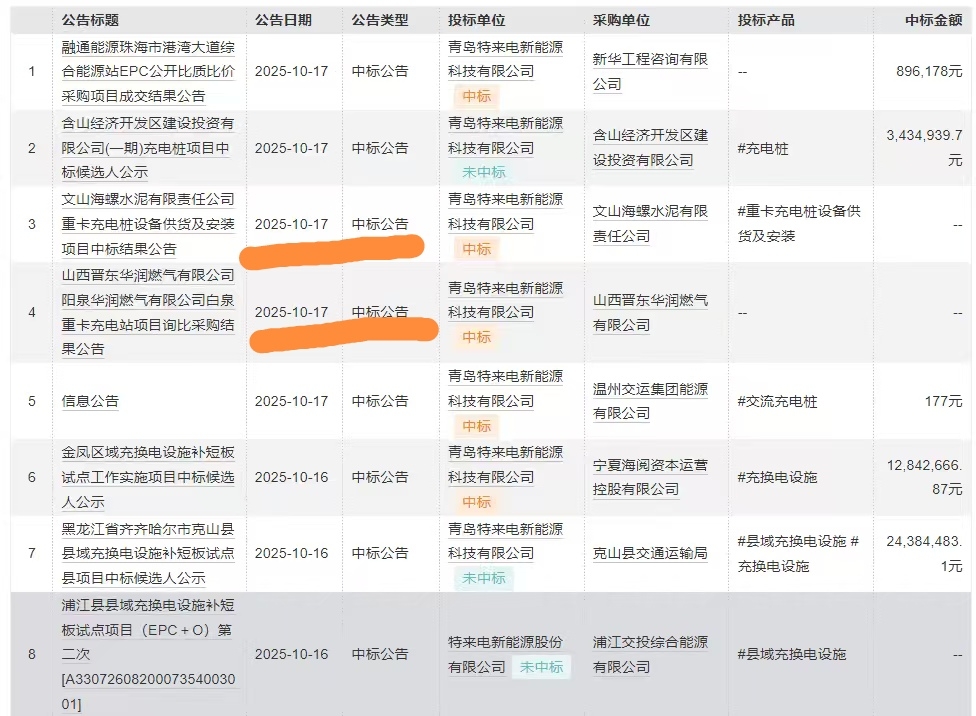976x716 pixels.
Task: Click the 投标单位 column header
Action: pos(477,20)
